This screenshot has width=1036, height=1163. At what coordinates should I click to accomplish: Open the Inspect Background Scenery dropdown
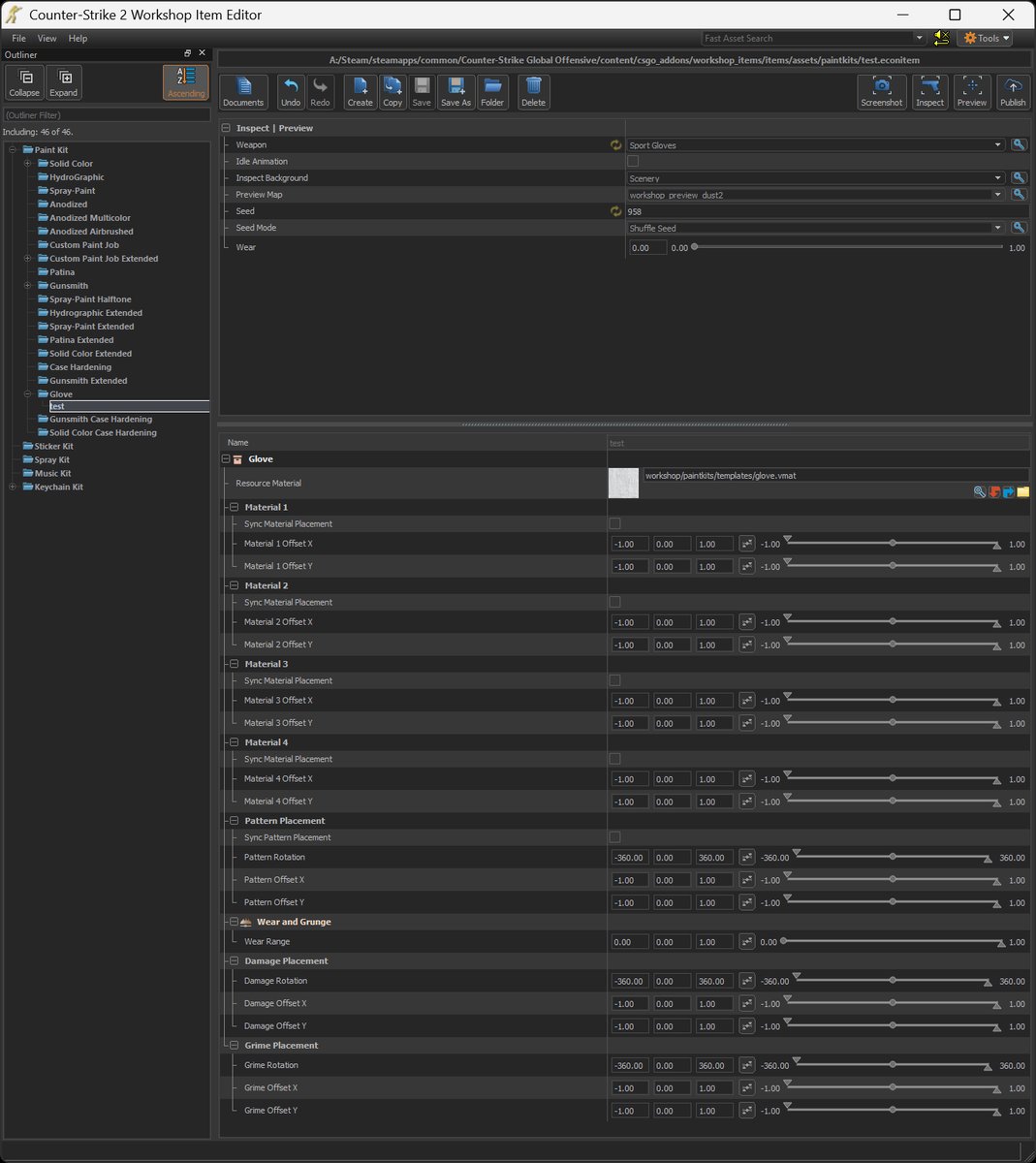coord(816,178)
